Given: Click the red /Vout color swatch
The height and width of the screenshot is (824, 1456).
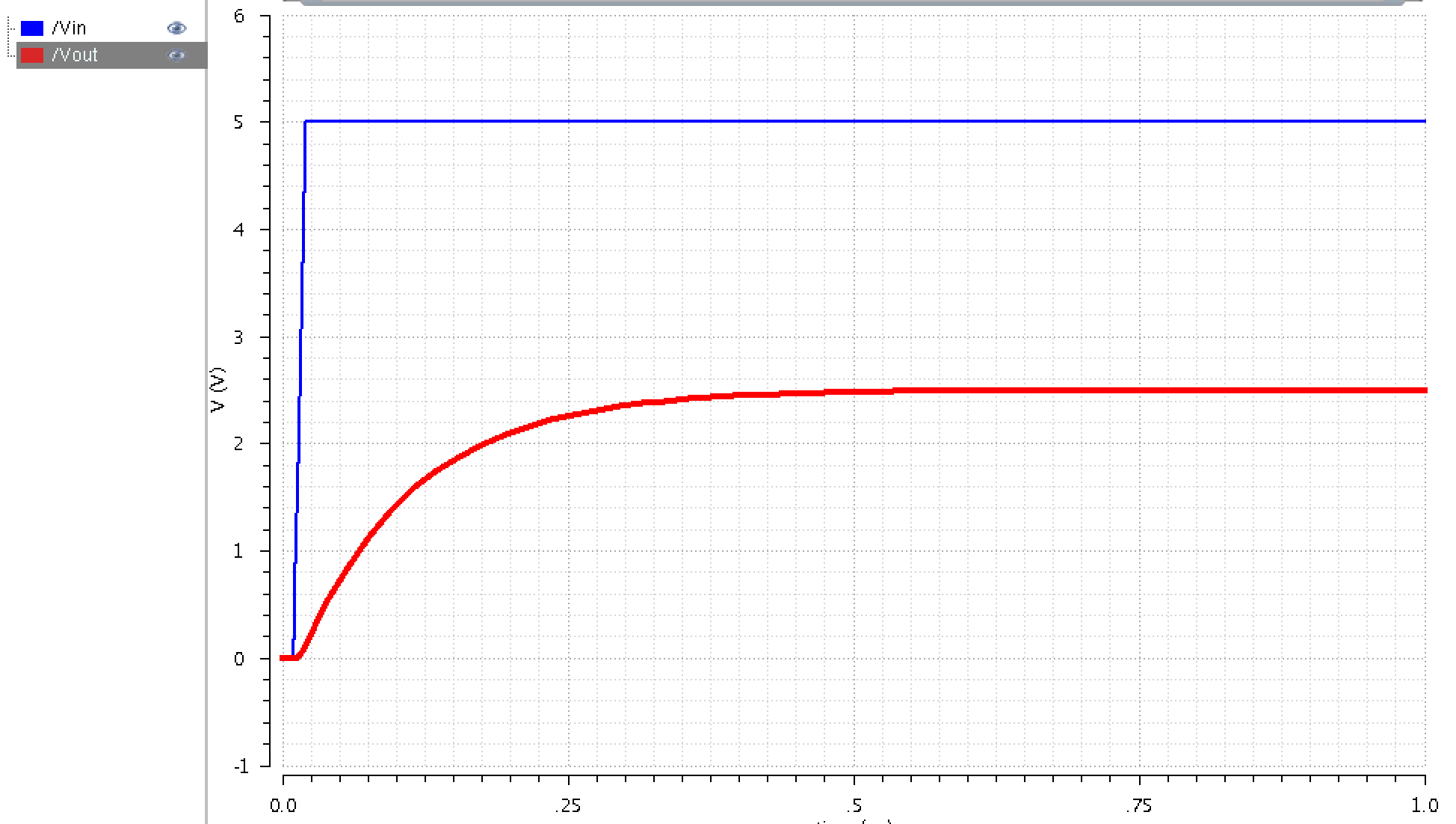Looking at the screenshot, I should [x=32, y=55].
